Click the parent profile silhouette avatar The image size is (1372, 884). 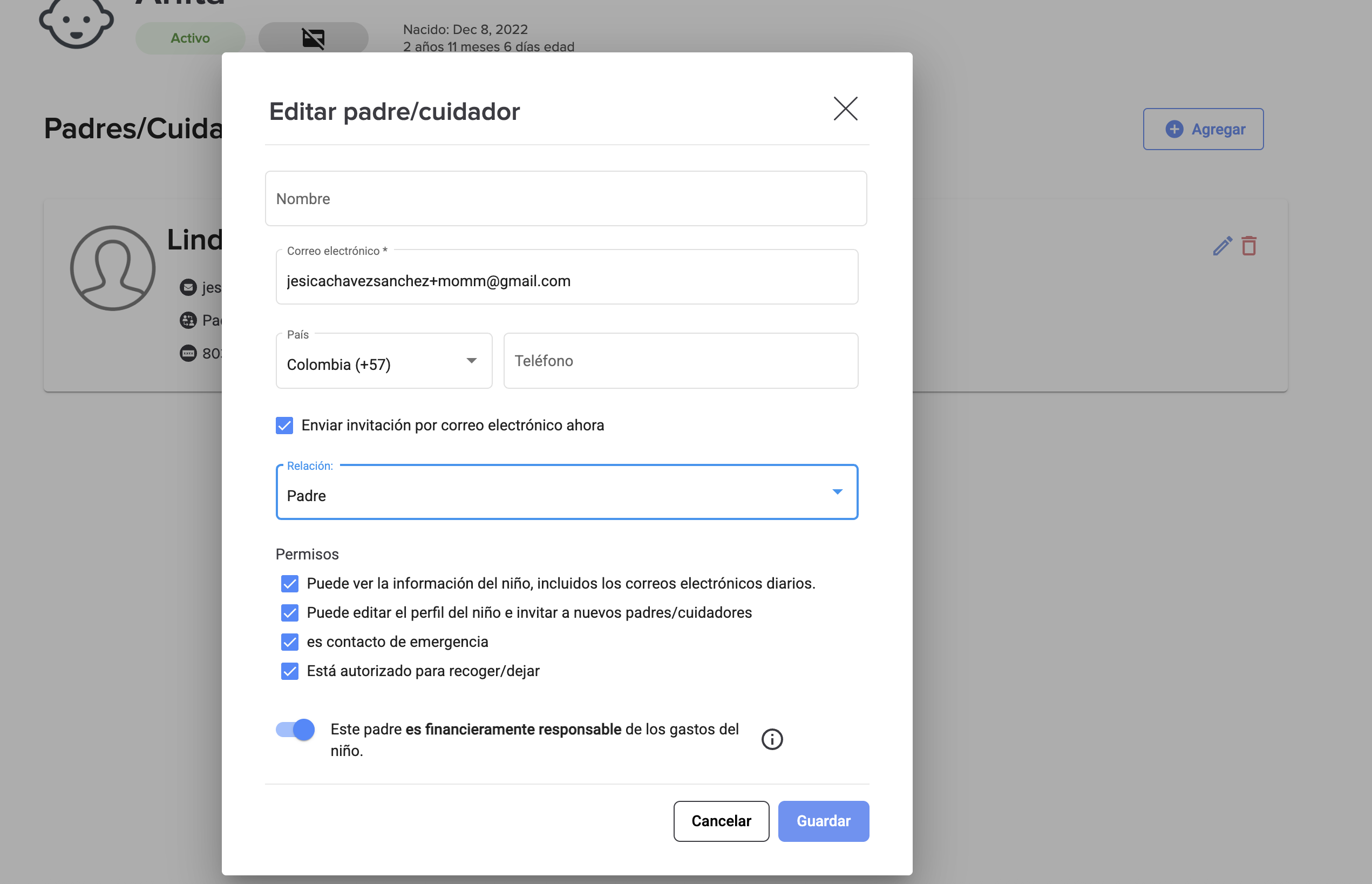point(113,268)
